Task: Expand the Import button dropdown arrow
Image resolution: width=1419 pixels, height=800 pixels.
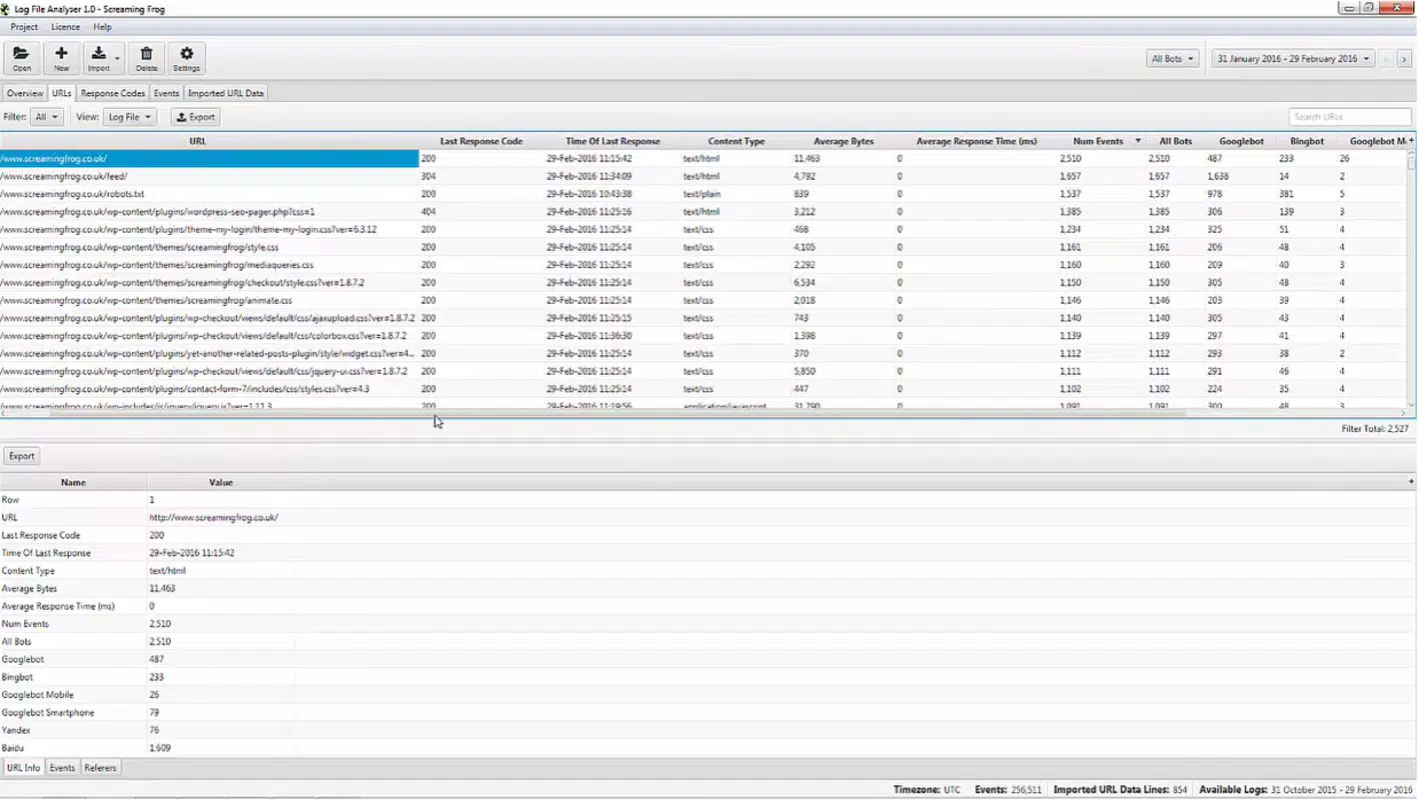Action: [118, 59]
